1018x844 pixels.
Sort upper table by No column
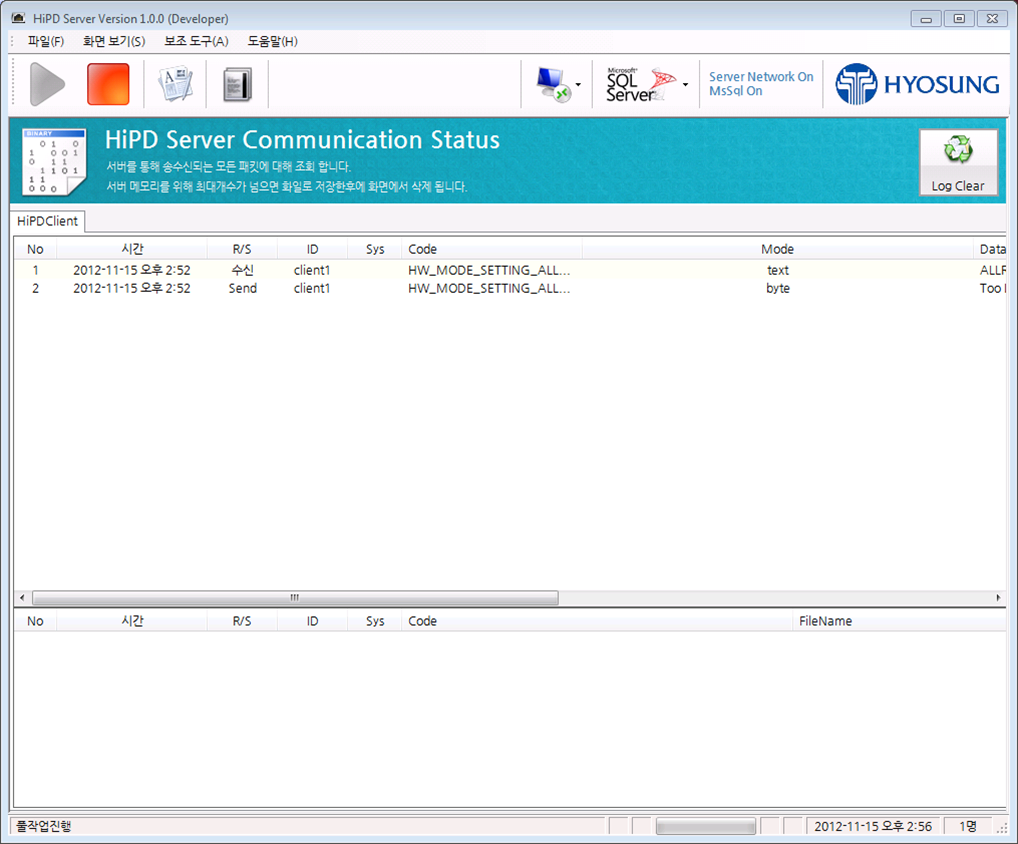click(x=35, y=249)
